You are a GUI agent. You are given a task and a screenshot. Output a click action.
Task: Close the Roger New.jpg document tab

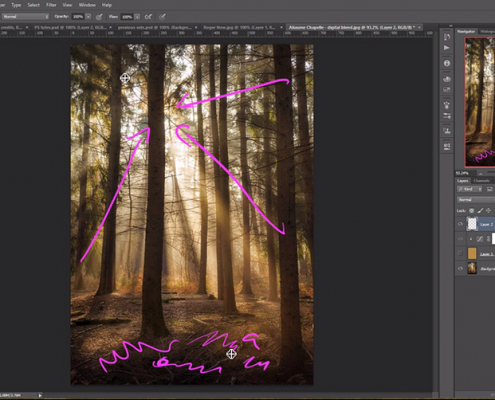(x=281, y=27)
